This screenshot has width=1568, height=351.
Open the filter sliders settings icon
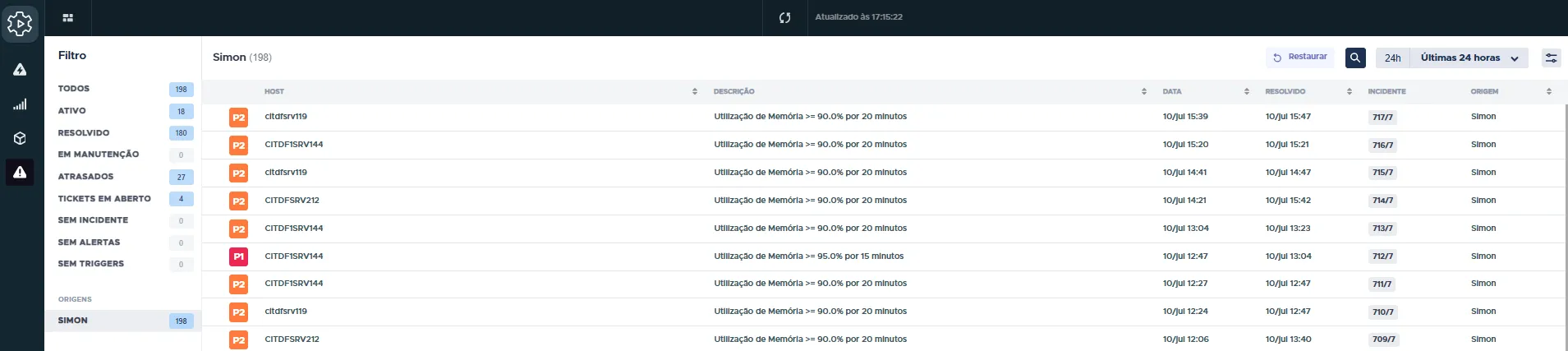1552,58
